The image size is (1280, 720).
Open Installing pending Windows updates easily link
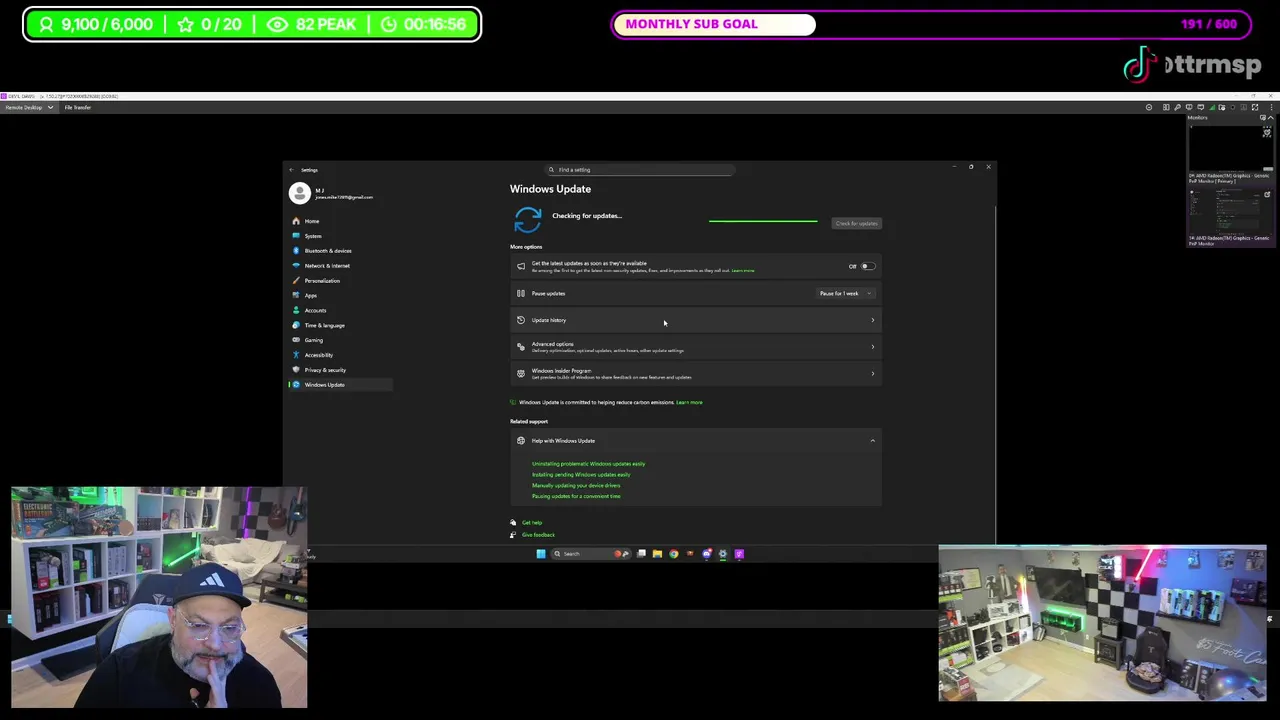click(581, 475)
